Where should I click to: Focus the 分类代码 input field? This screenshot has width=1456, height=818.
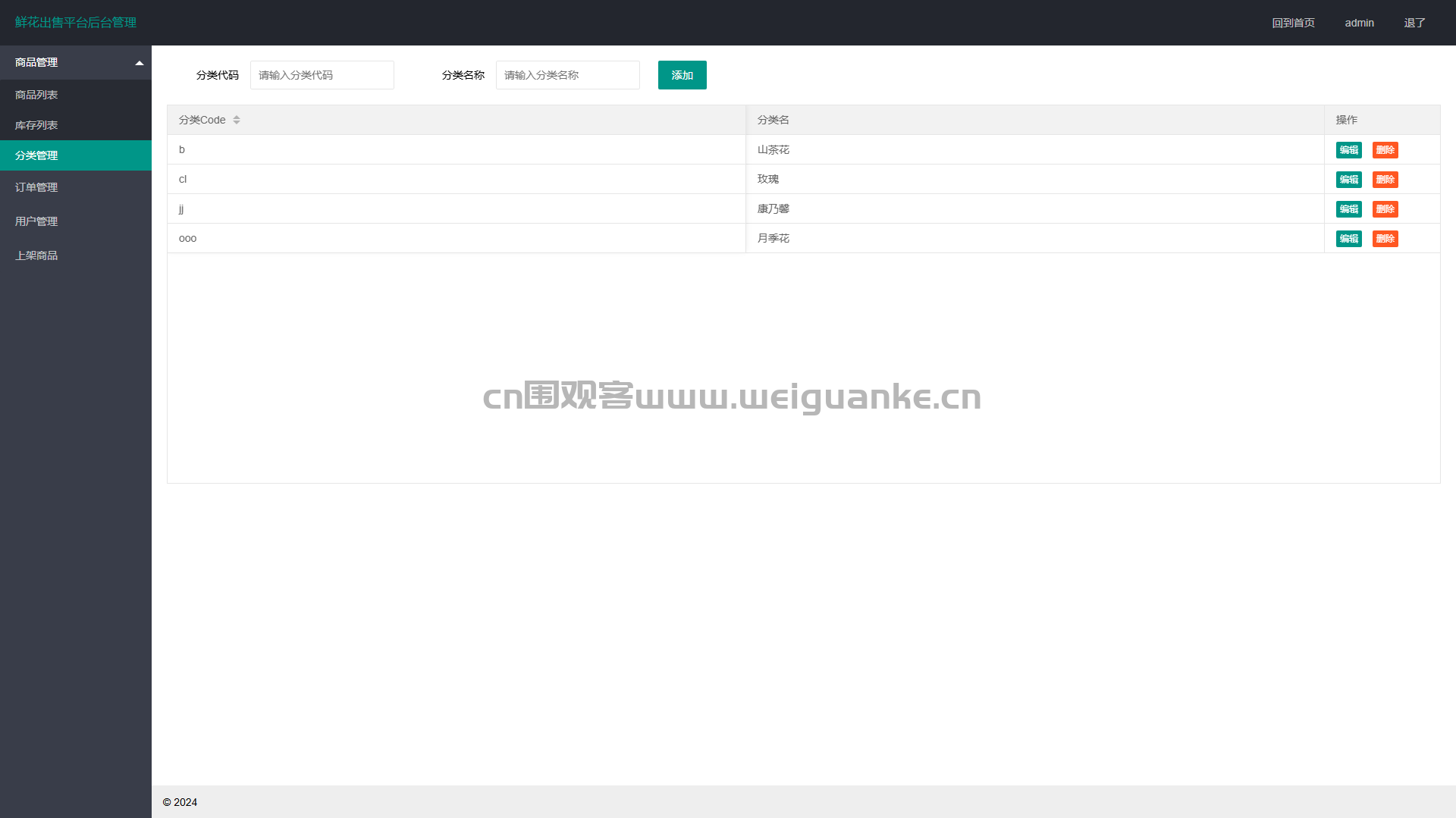[x=322, y=75]
